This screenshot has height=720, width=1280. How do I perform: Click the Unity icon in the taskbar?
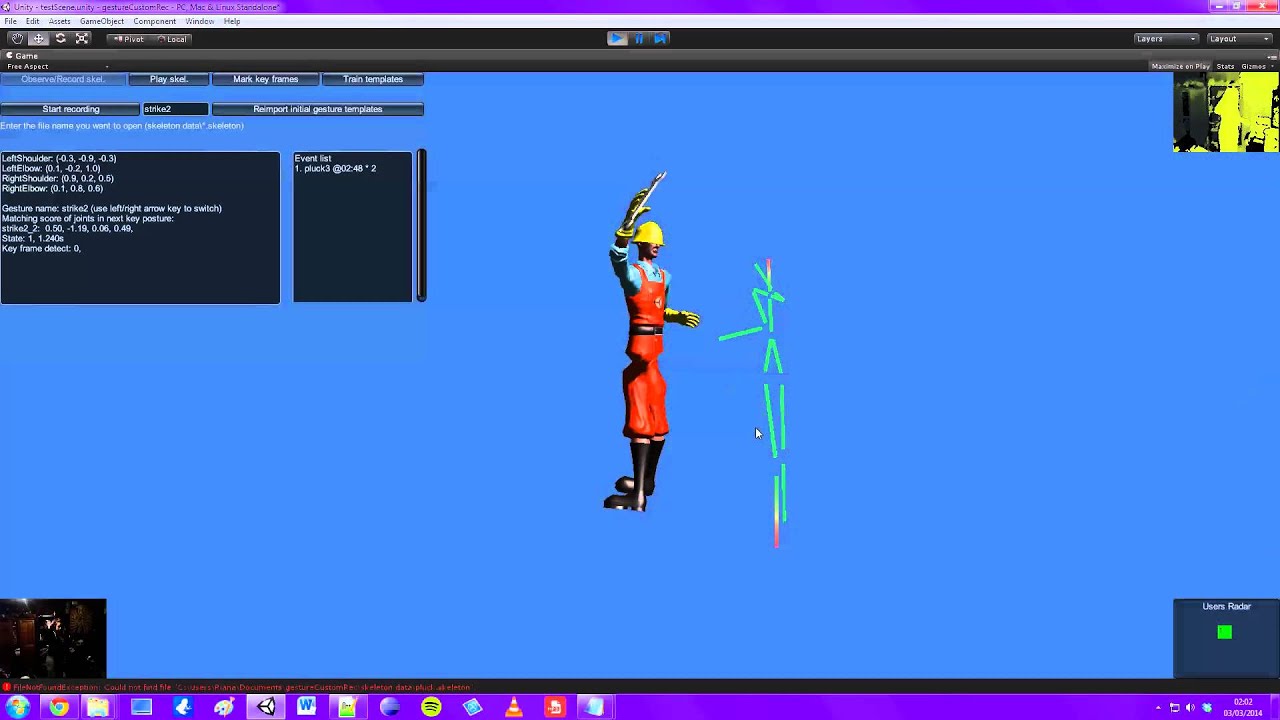pos(266,708)
